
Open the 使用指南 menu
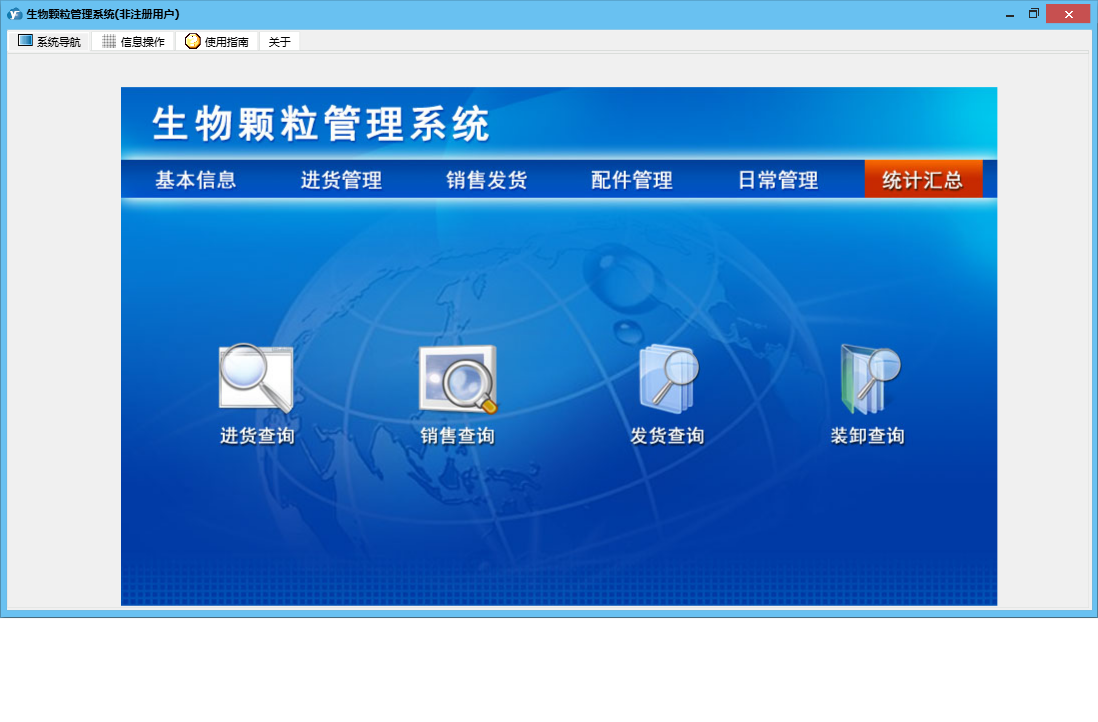tap(217, 42)
